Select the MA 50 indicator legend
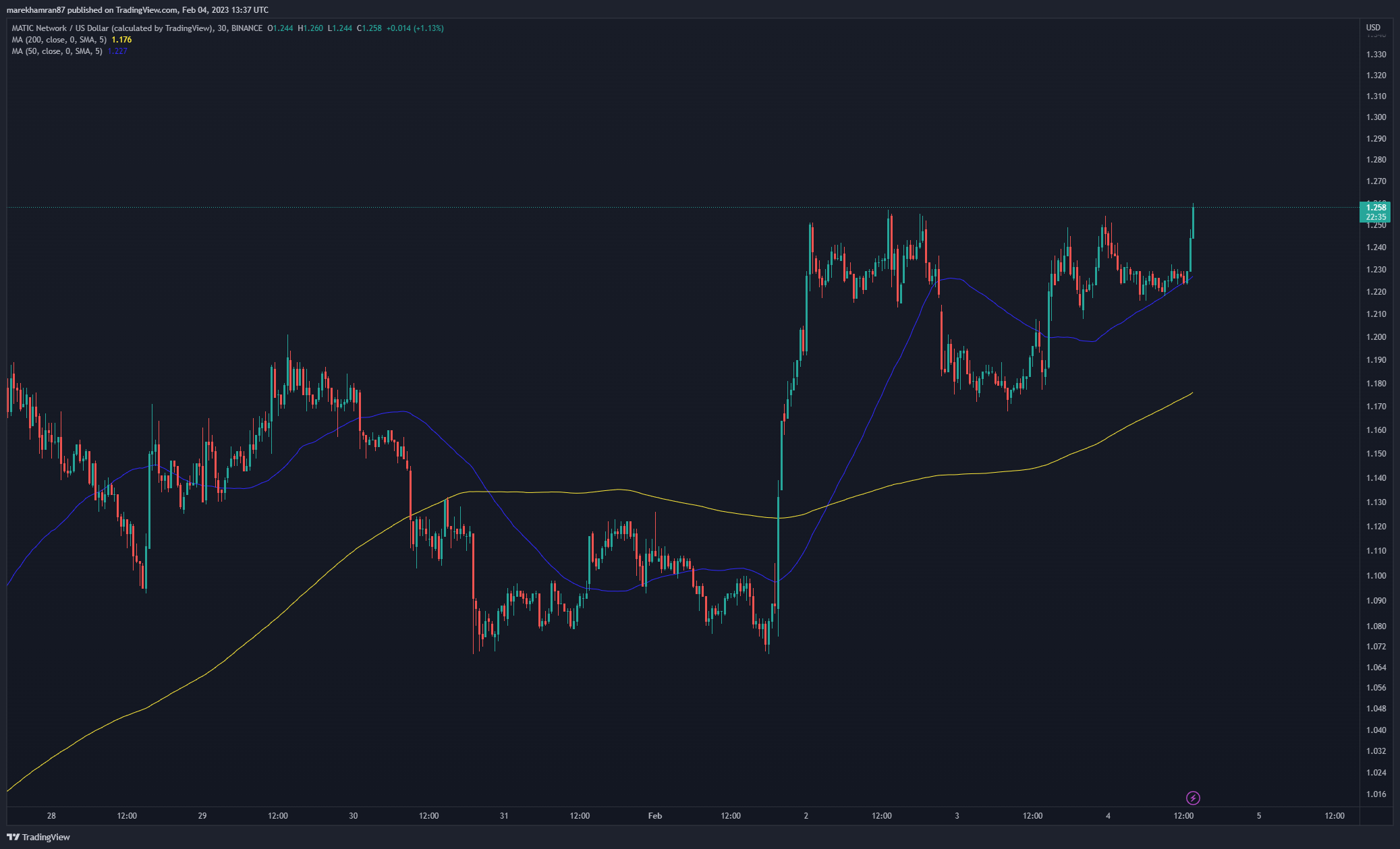This screenshot has height=849, width=1400. 57,51
